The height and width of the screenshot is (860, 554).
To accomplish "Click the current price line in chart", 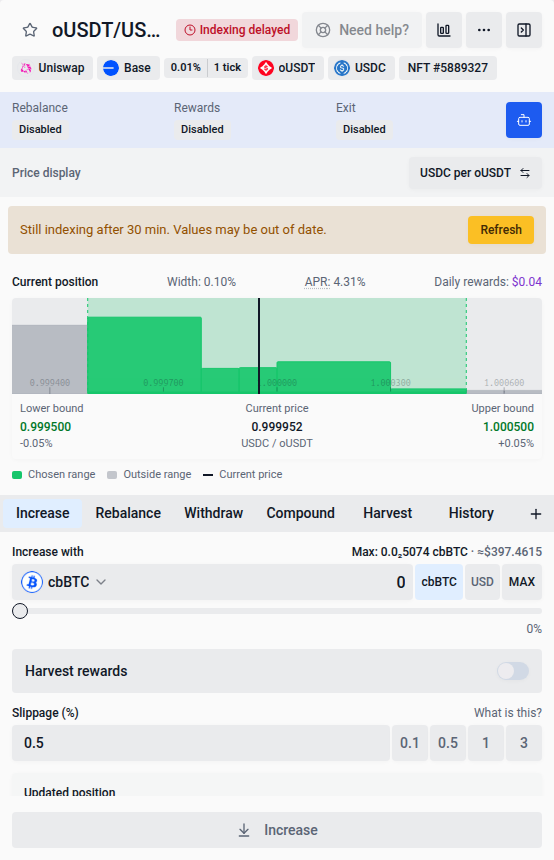I will (259, 346).
